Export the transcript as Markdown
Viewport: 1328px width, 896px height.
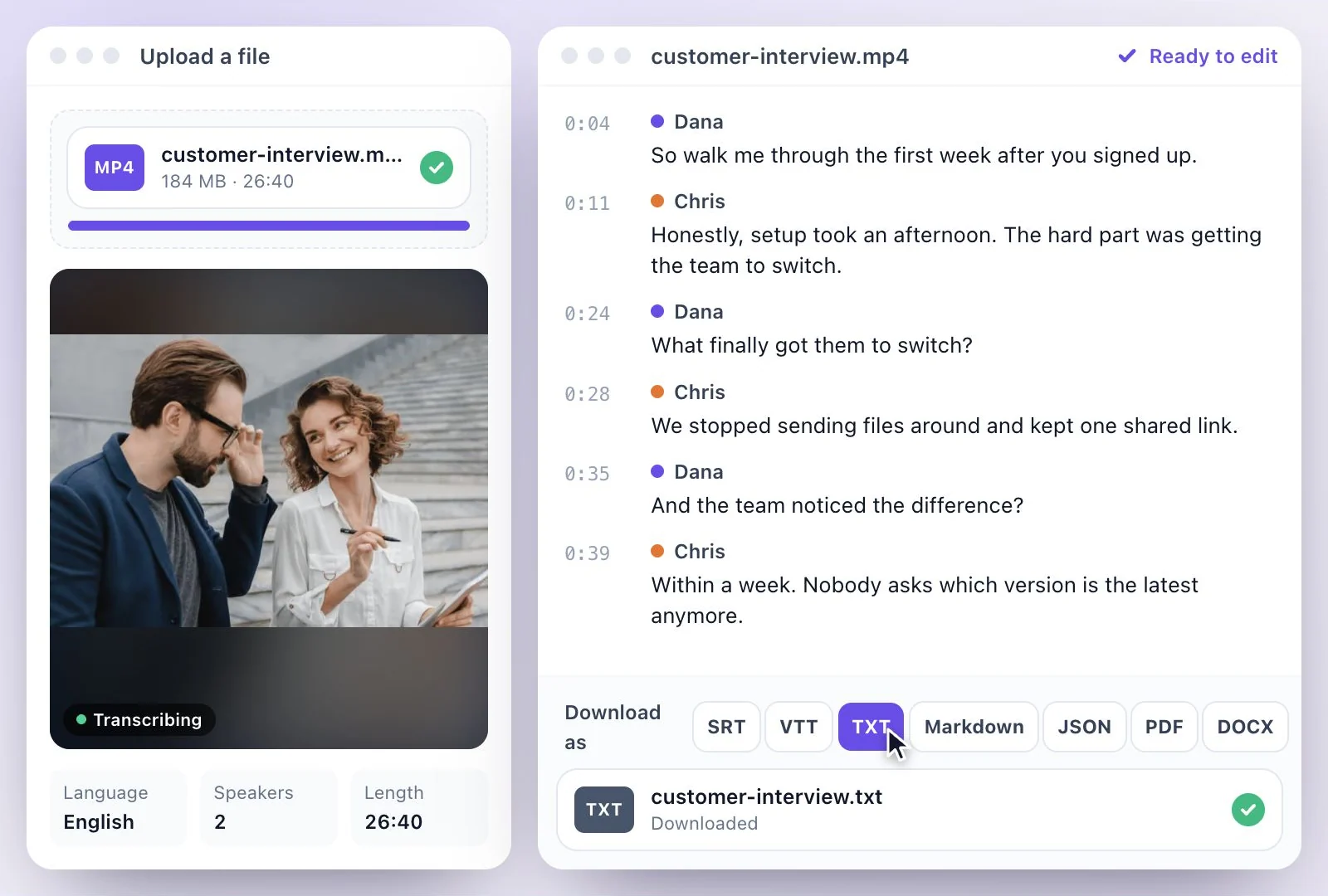(974, 727)
